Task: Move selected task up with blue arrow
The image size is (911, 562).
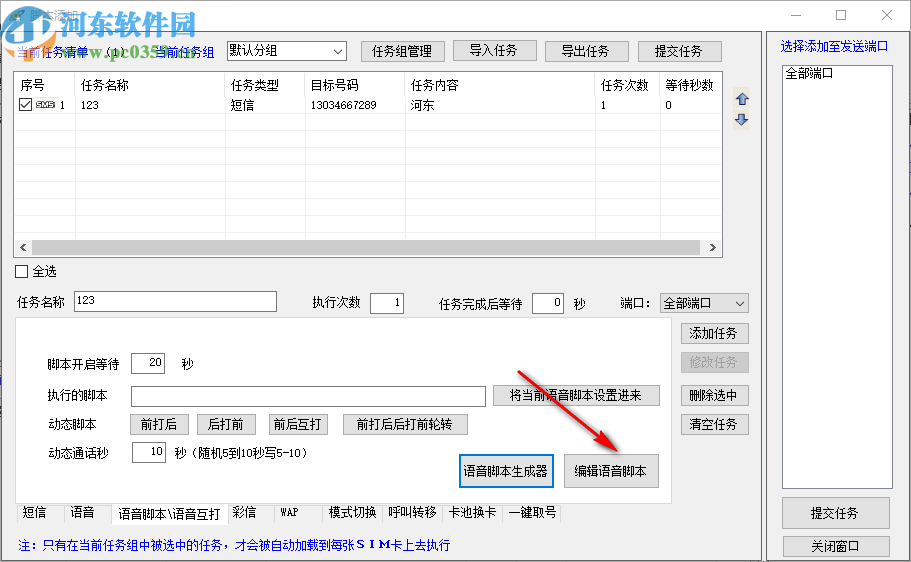Action: (x=741, y=99)
